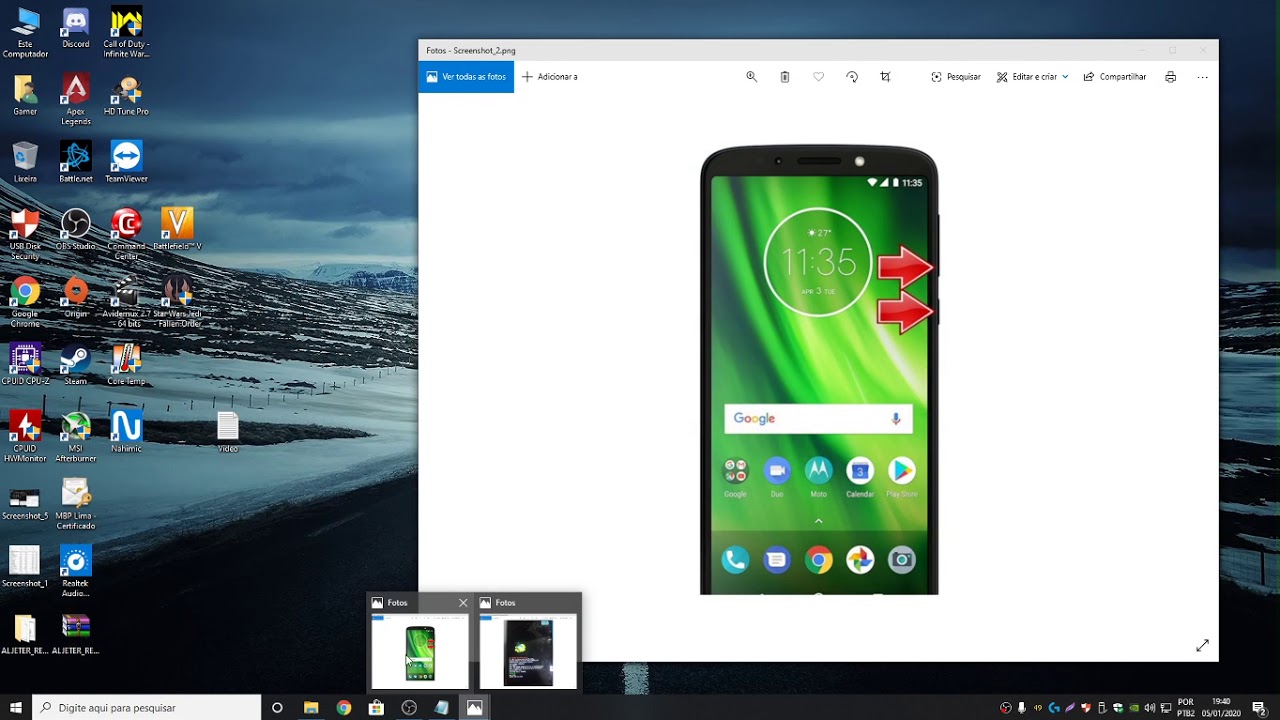Screen dimensions: 1280x720
Task: Select the Call of Duty Infinite Warfare shortcut
Action: click(x=126, y=33)
